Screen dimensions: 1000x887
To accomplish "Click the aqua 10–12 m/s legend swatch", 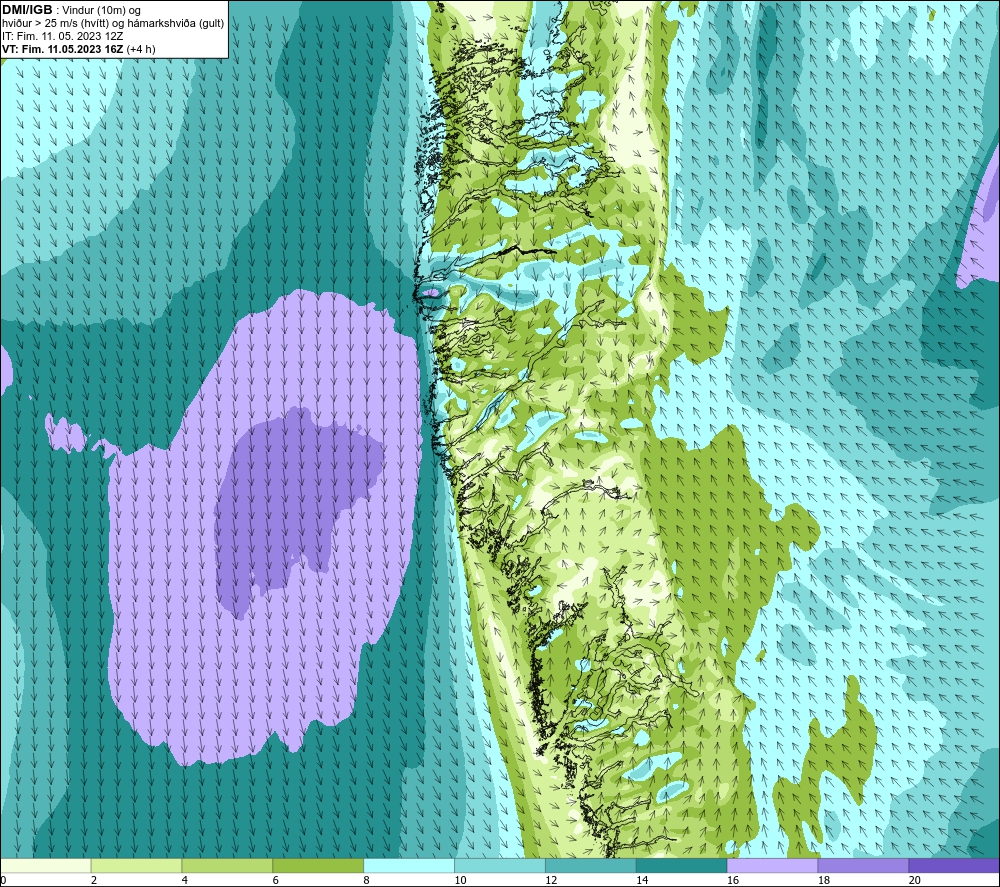I will click(x=500, y=865).
